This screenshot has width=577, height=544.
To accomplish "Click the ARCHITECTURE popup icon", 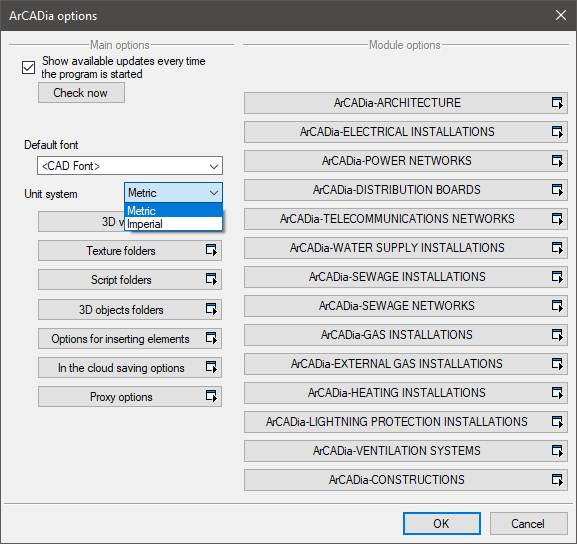I will pos(557,103).
